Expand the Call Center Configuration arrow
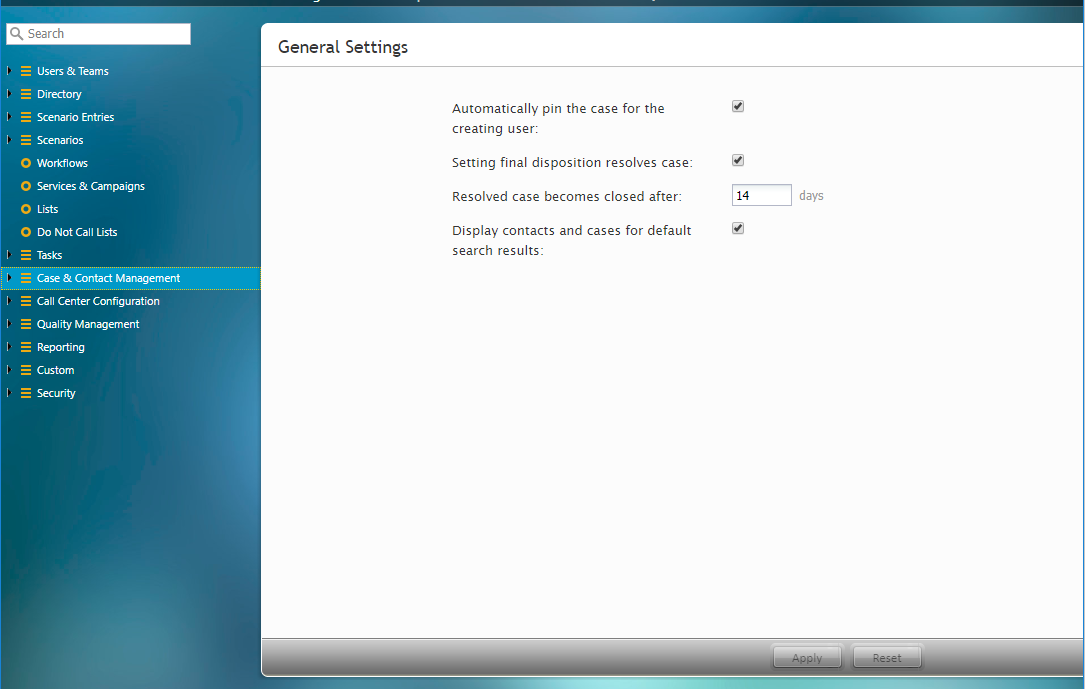The width and height of the screenshot is (1085, 689). (x=9, y=301)
